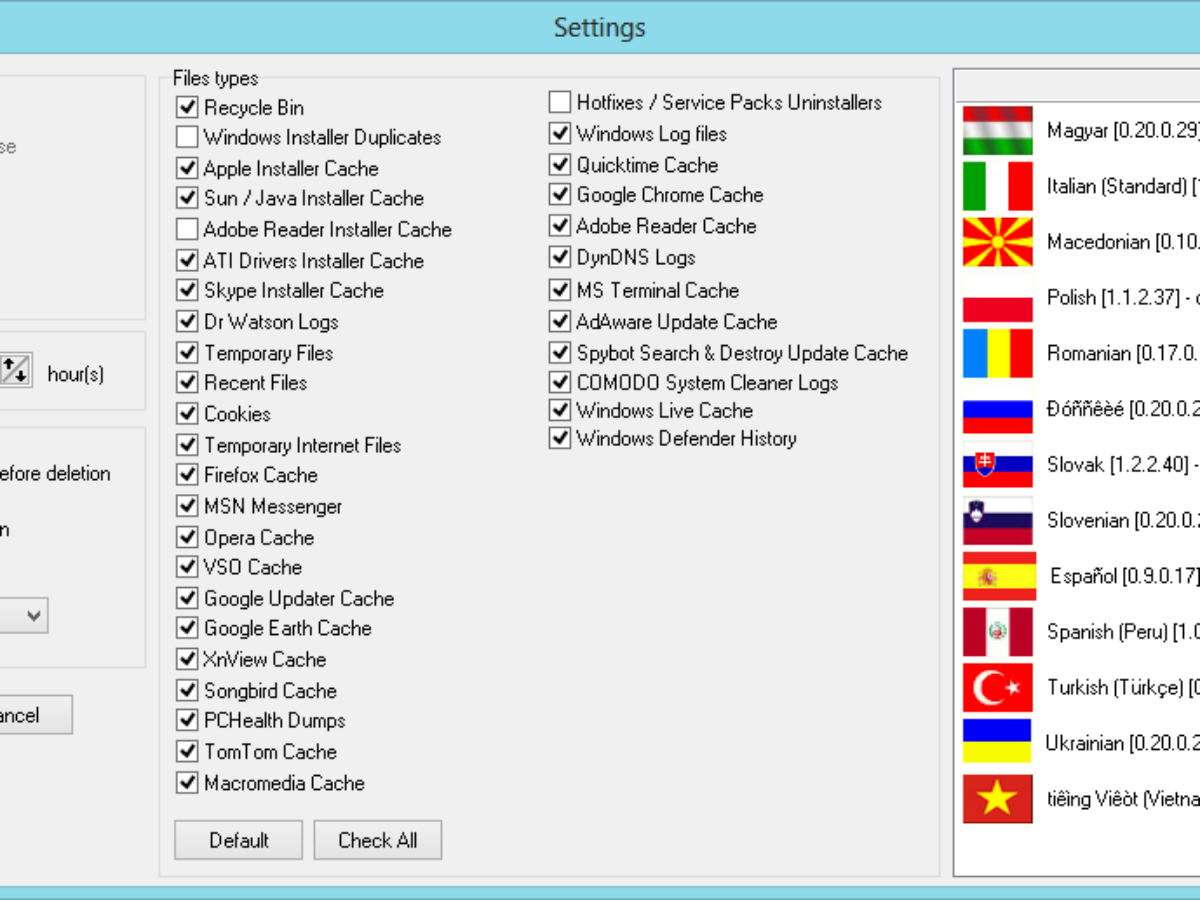Viewport: 1200px width, 900px height.
Task: Click the Russian flag icon
Action: [998, 408]
